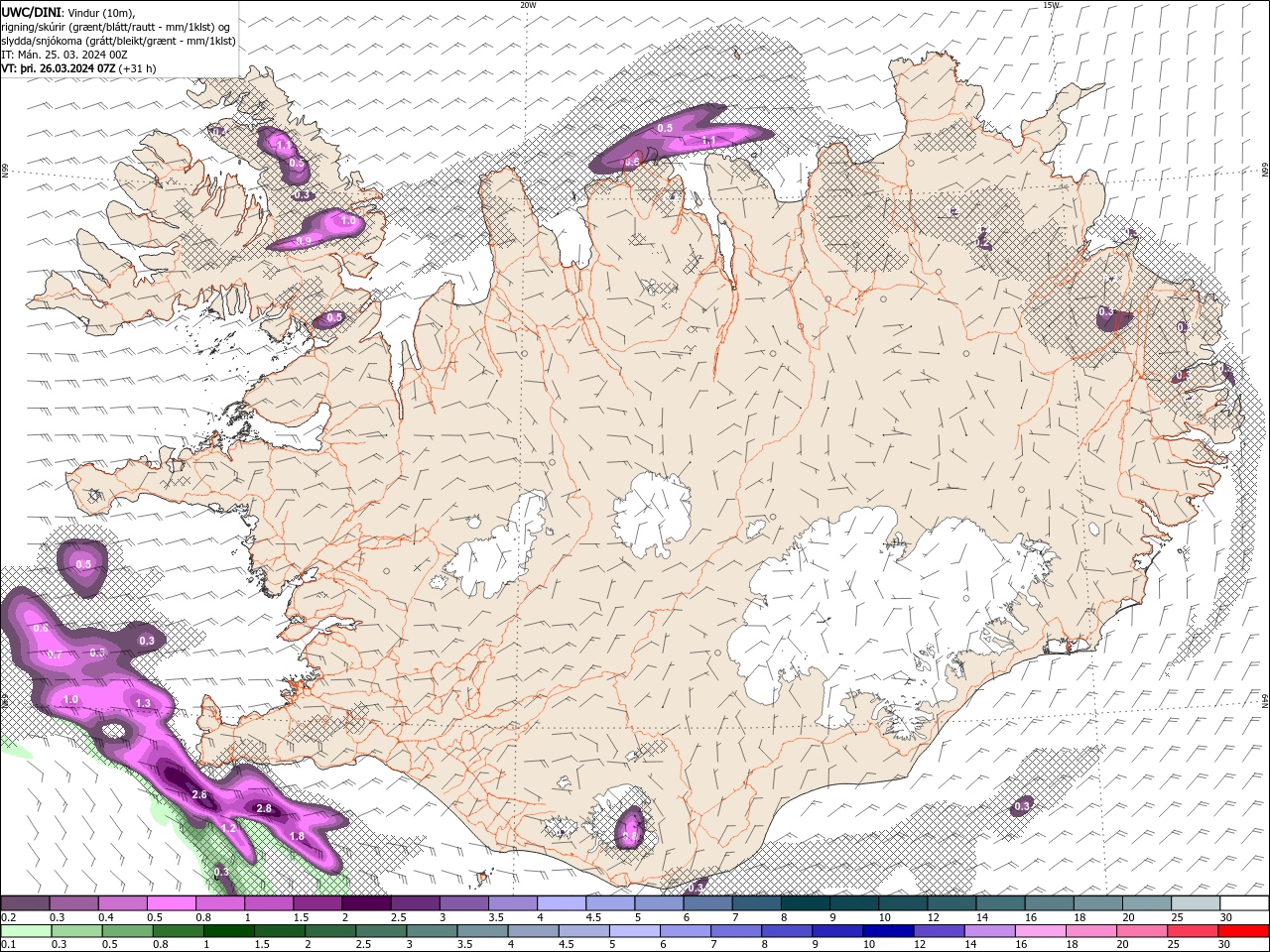
Task: Select the valid time line 'VT: þri. 26.03.2024 07Z'
Action: coord(59,68)
